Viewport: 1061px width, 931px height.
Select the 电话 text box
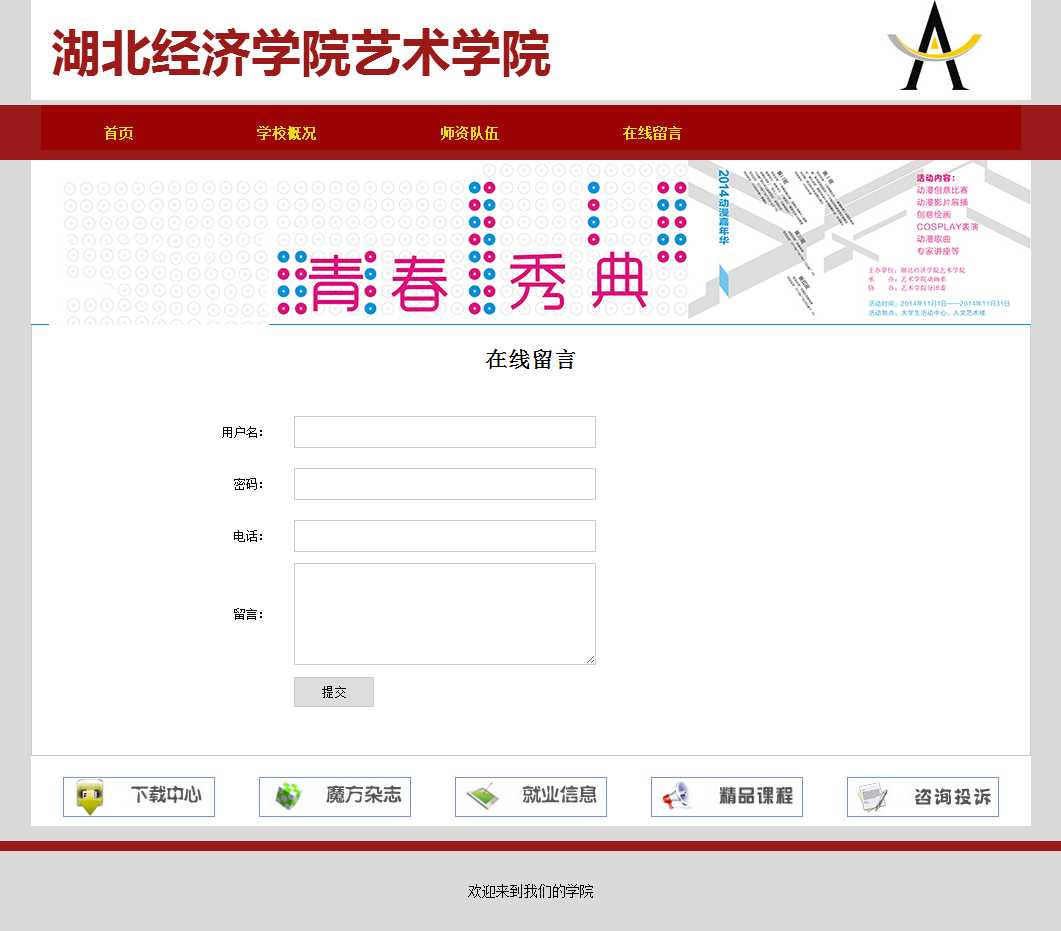[444, 536]
